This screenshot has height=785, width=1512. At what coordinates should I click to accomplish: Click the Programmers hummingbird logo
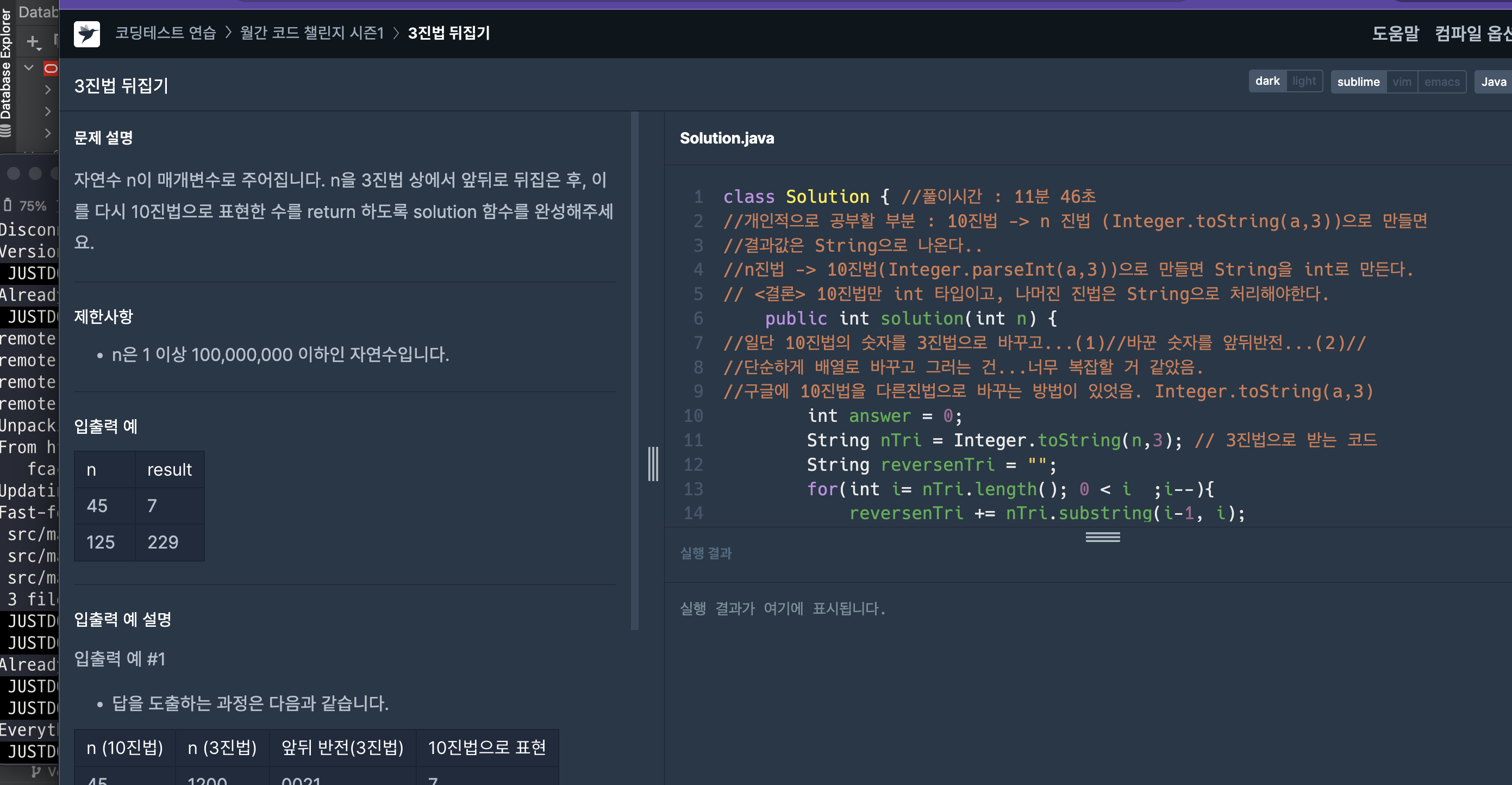coord(87,34)
